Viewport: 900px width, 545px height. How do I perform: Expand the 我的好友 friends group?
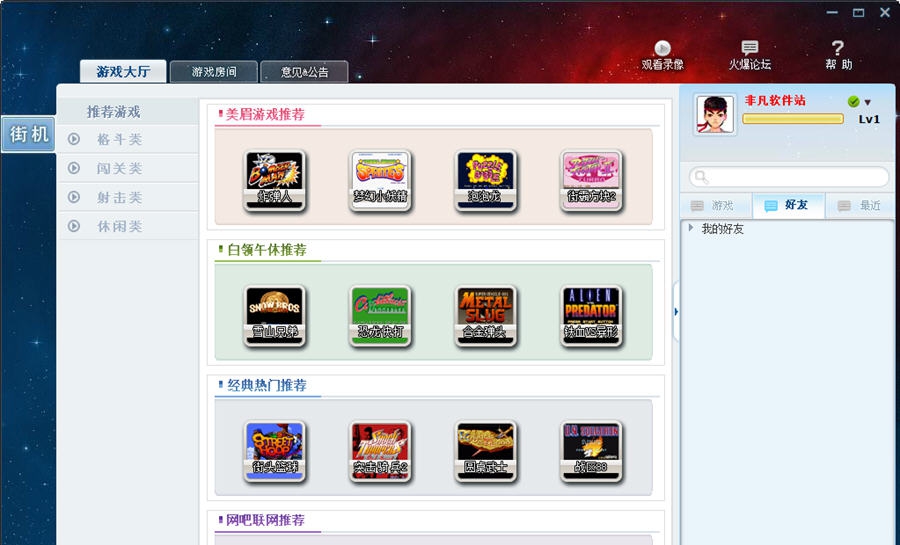pos(690,228)
